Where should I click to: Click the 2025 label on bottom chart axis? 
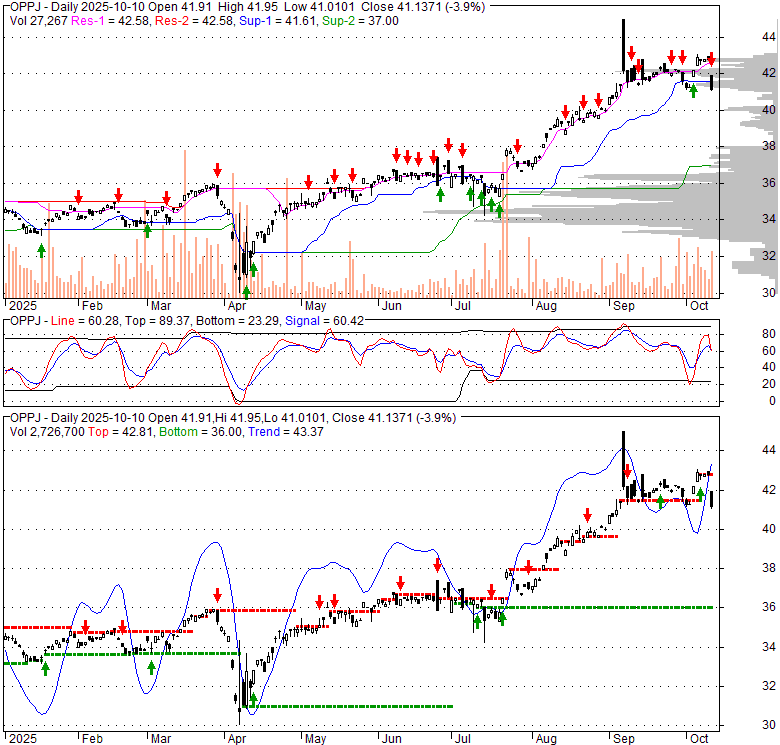[23, 739]
